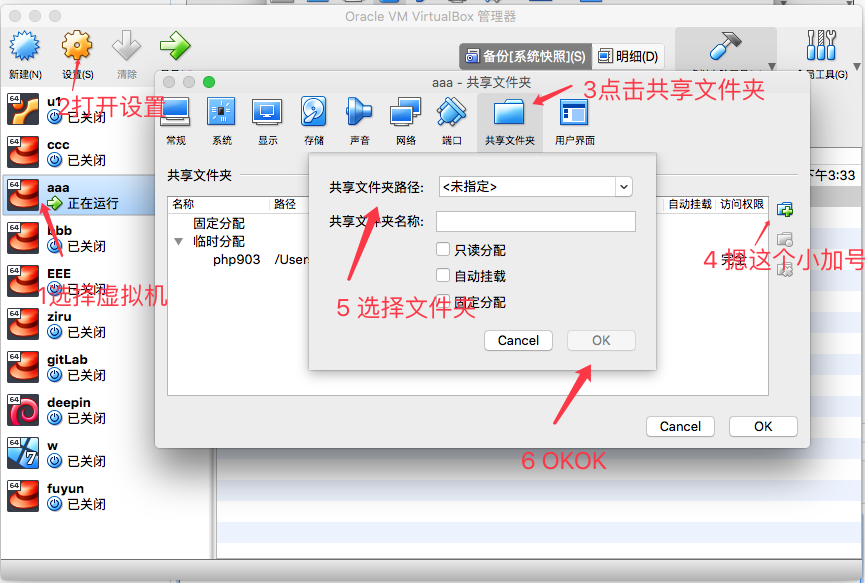Open the 共享文件夹路径 folder path dropdown
The width and height of the screenshot is (865, 583).
(x=623, y=187)
